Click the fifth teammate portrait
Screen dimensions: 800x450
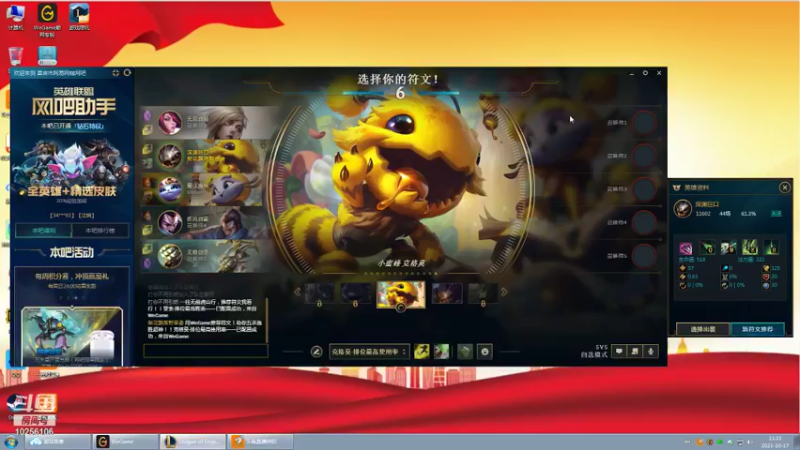[x=169, y=256]
